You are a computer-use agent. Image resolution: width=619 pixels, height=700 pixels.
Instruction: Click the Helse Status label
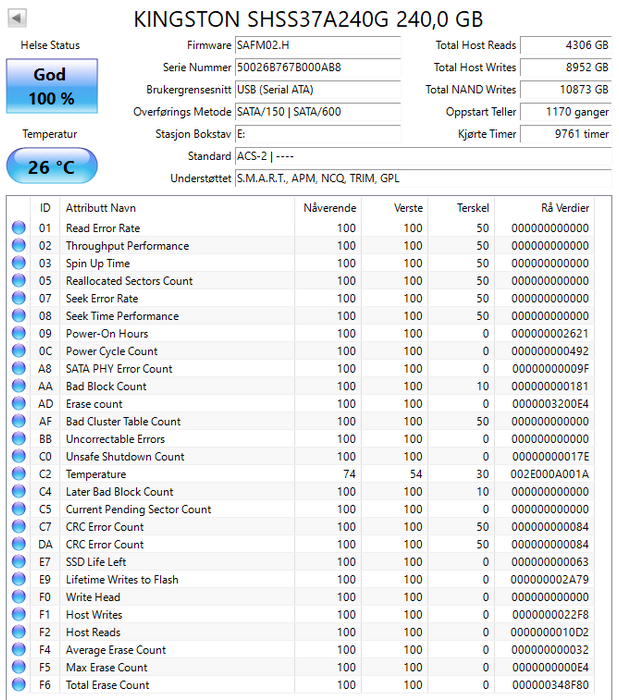50,45
